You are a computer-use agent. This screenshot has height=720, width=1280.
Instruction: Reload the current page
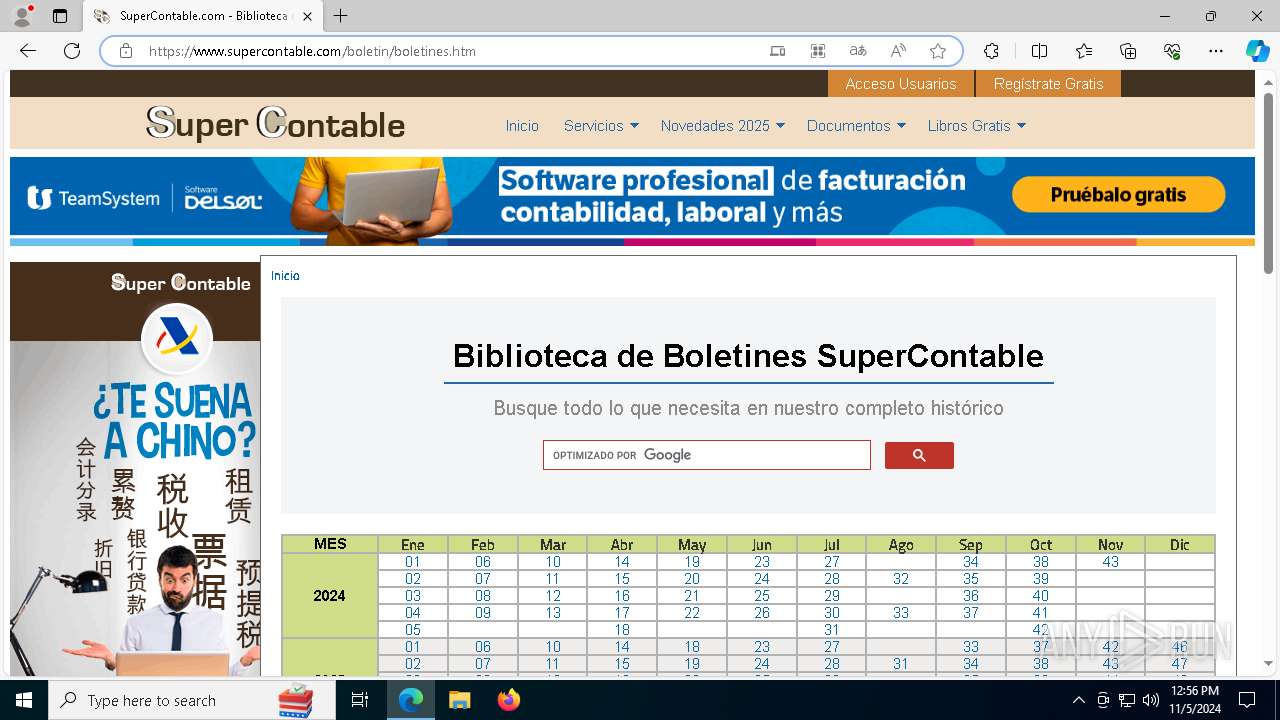(x=72, y=51)
